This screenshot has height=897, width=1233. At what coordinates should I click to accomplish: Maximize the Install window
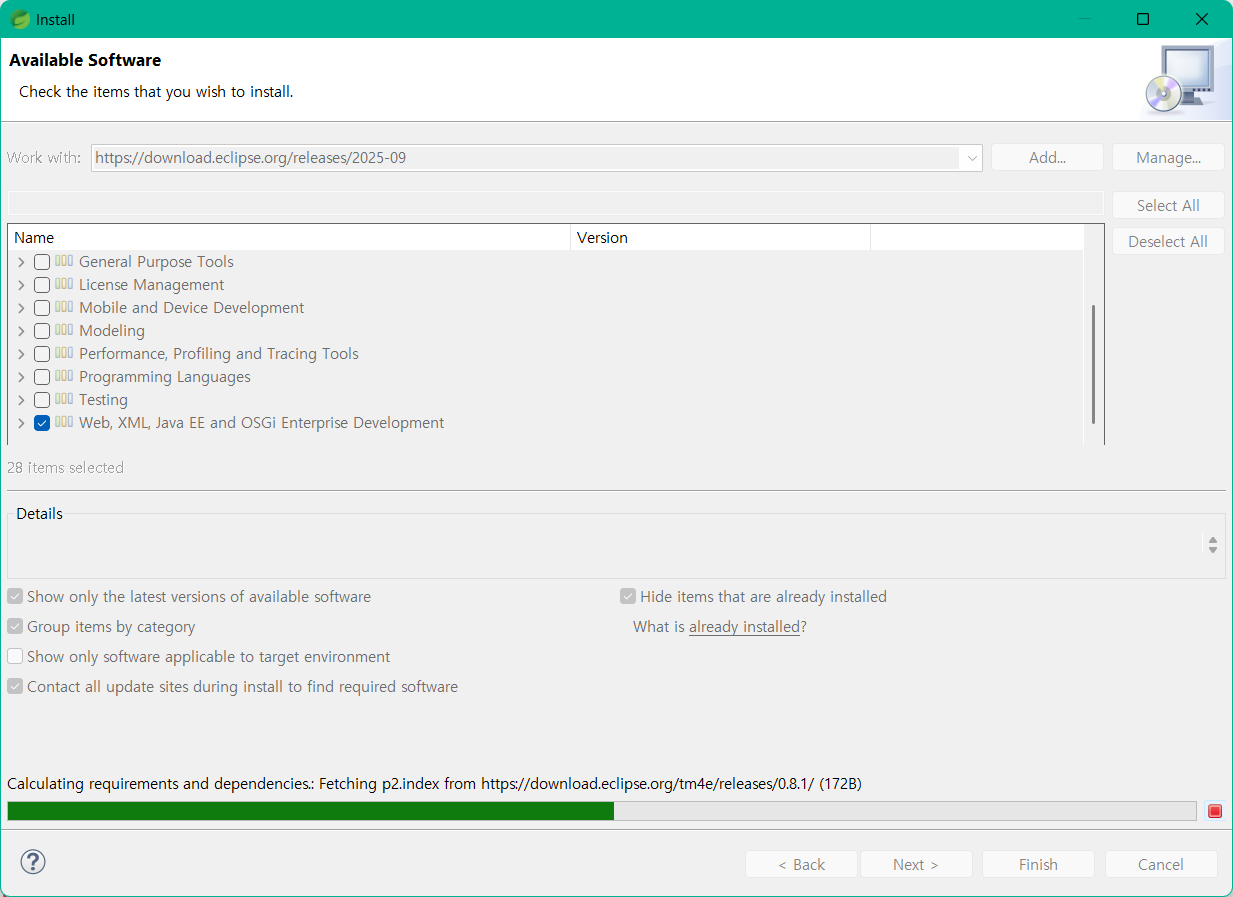pos(1143,19)
